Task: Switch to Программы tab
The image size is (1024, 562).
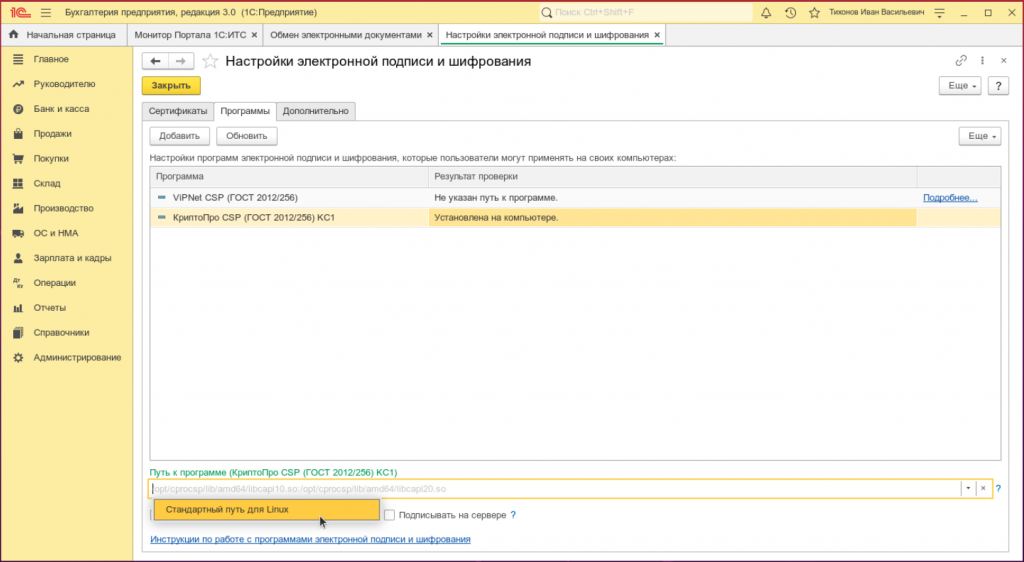Action: pos(245,111)
